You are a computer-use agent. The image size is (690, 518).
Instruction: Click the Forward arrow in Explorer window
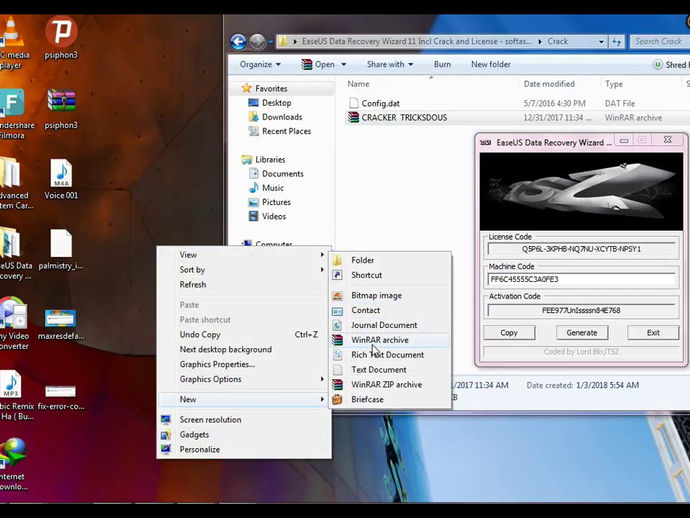[x=257, y=42]
